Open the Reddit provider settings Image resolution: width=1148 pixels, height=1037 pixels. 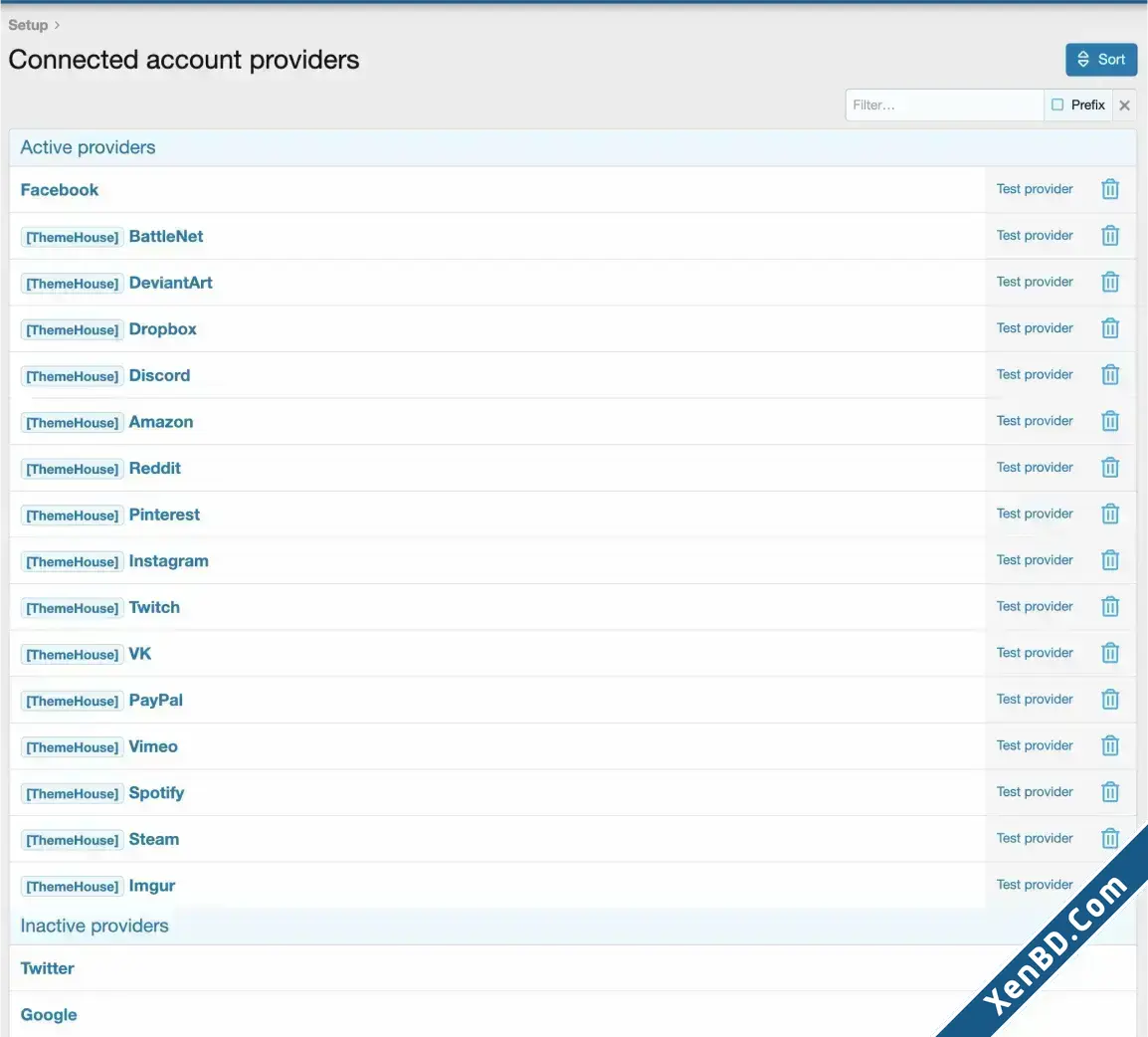(154, 468)
